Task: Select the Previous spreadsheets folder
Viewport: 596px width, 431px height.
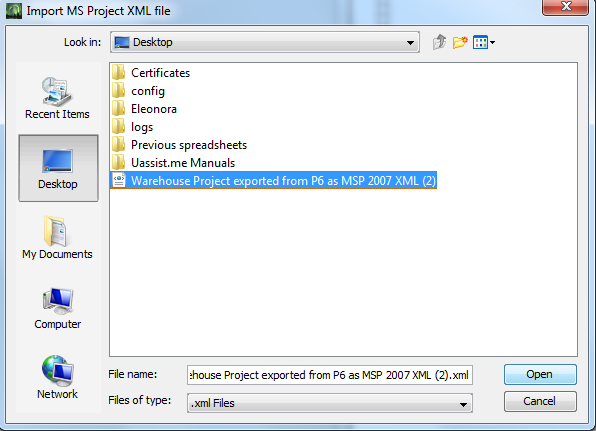Action: (x=179, y=145)
